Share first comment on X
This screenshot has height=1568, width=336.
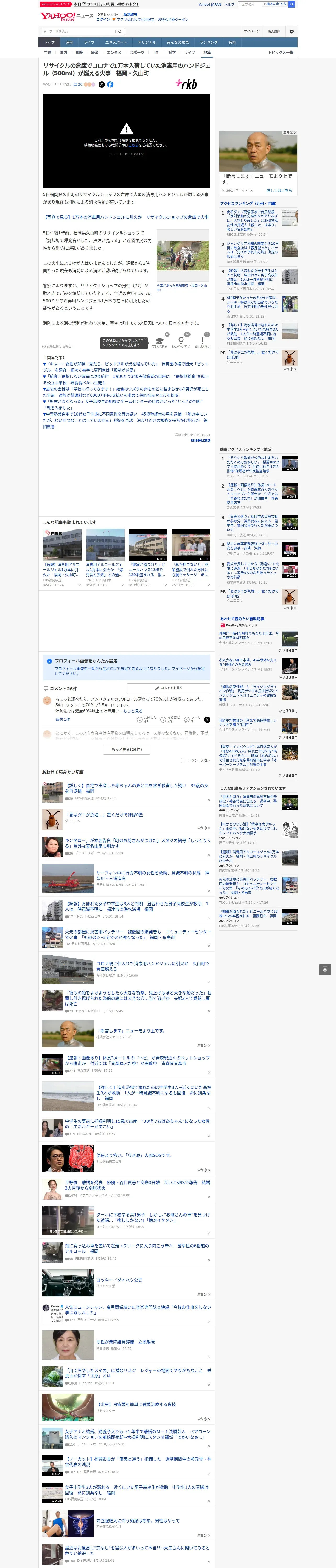[207, 719]
